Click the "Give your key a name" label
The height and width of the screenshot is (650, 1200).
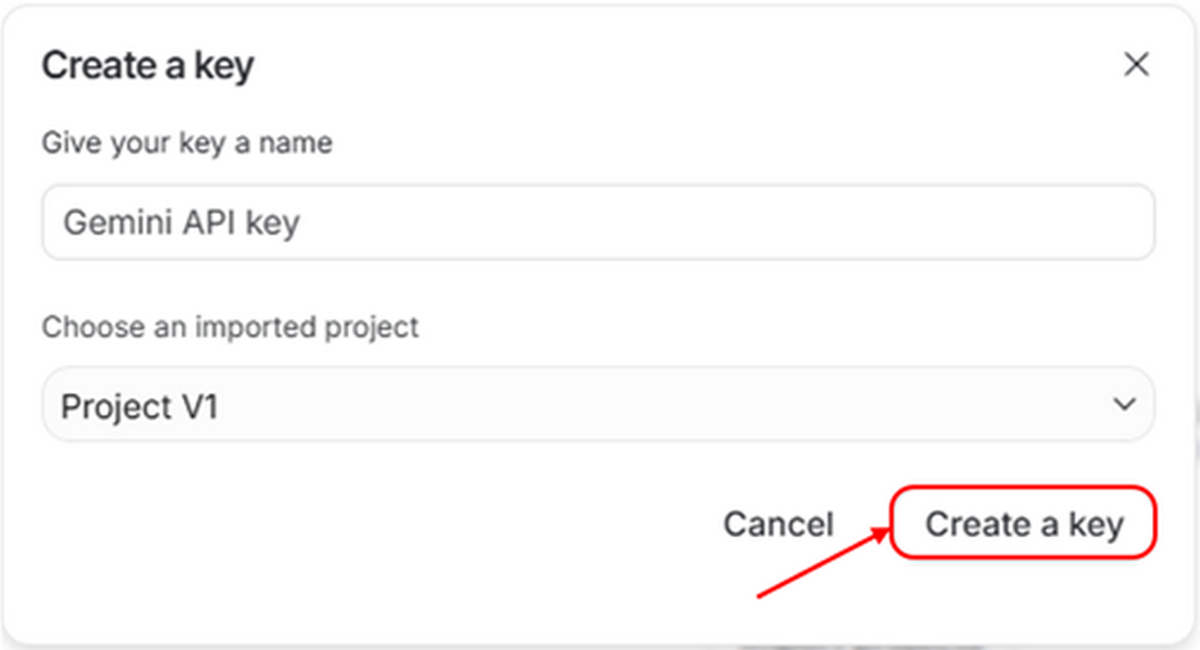pyautogui.click(x=186, y=143)
